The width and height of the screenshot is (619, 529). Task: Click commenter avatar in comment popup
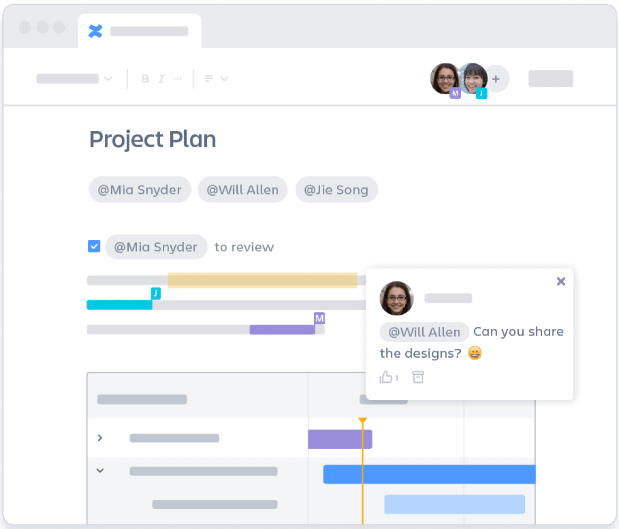click(397, 298)
